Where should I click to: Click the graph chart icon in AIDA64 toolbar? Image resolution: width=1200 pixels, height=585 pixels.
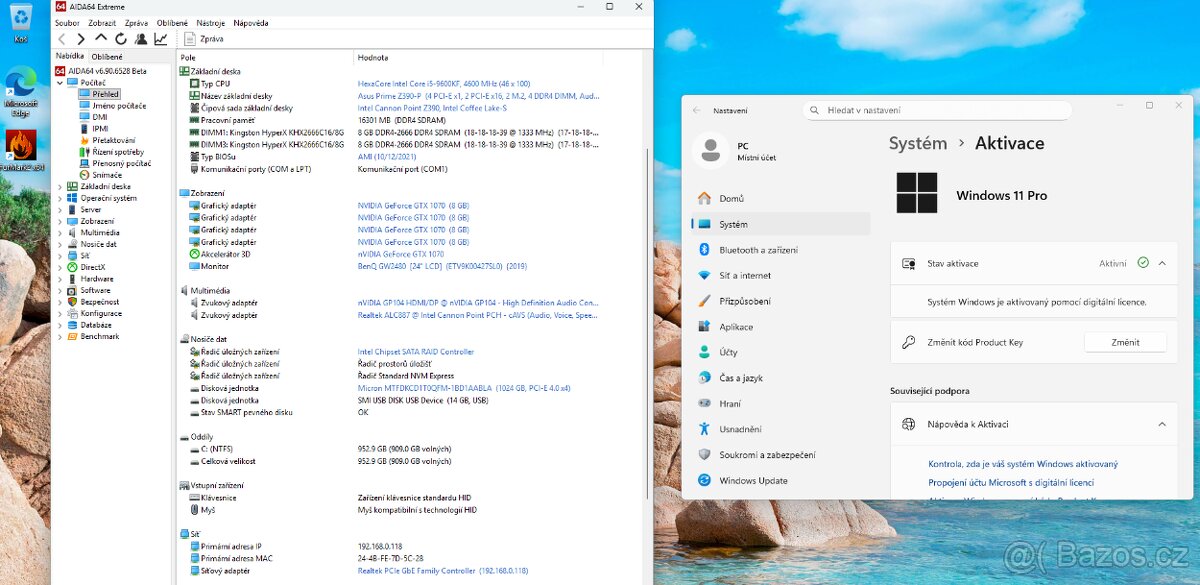(160, 39)
